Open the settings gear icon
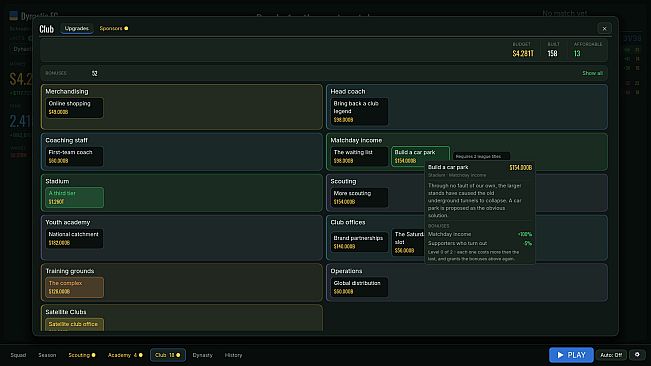This screenshot has height=366, width=651. [x=637, y=355]
